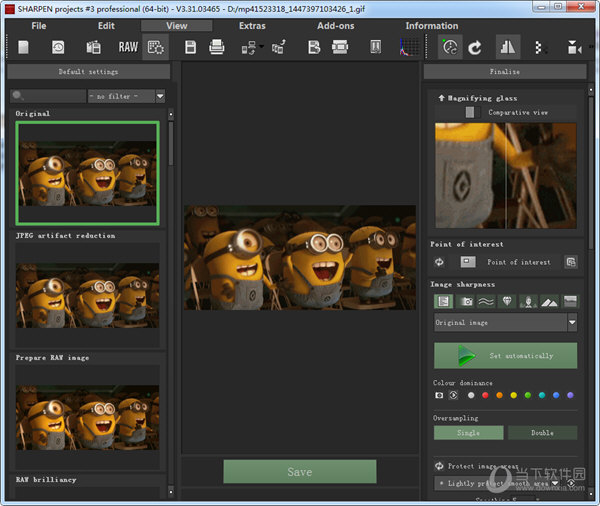Choose the green colour dominance dot
Image resolution: width=600 pixels, height=506 pixels.
[x=528, y=395]
